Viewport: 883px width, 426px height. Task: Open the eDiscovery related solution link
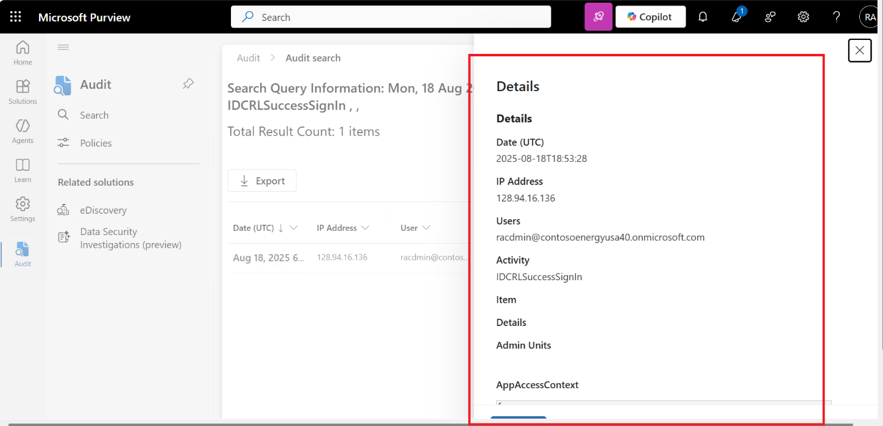point(103,210)
